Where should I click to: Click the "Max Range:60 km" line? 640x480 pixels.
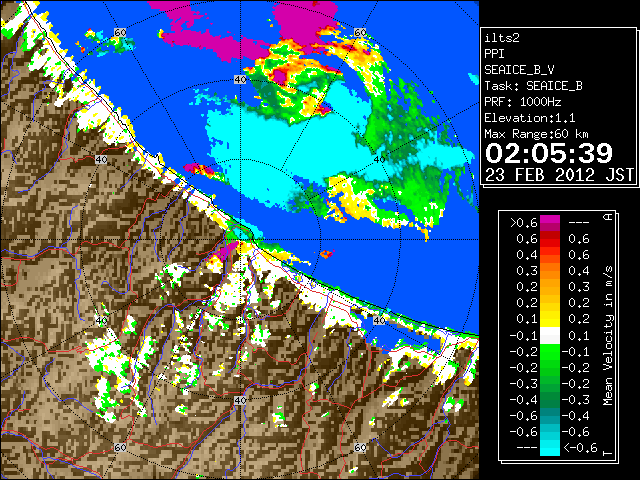[x=536, y=134]
